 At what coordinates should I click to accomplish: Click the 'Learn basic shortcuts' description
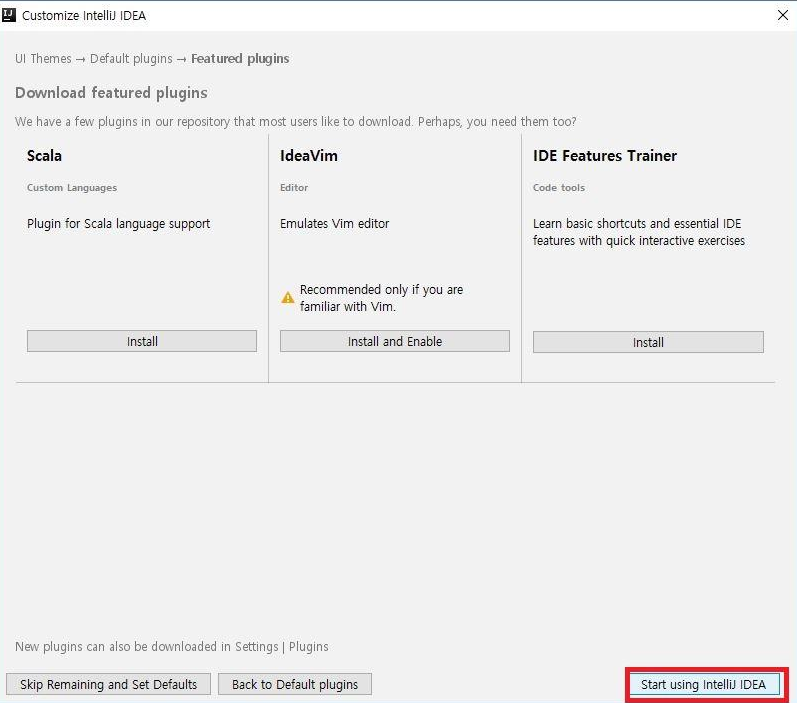[x=639, y=232]
